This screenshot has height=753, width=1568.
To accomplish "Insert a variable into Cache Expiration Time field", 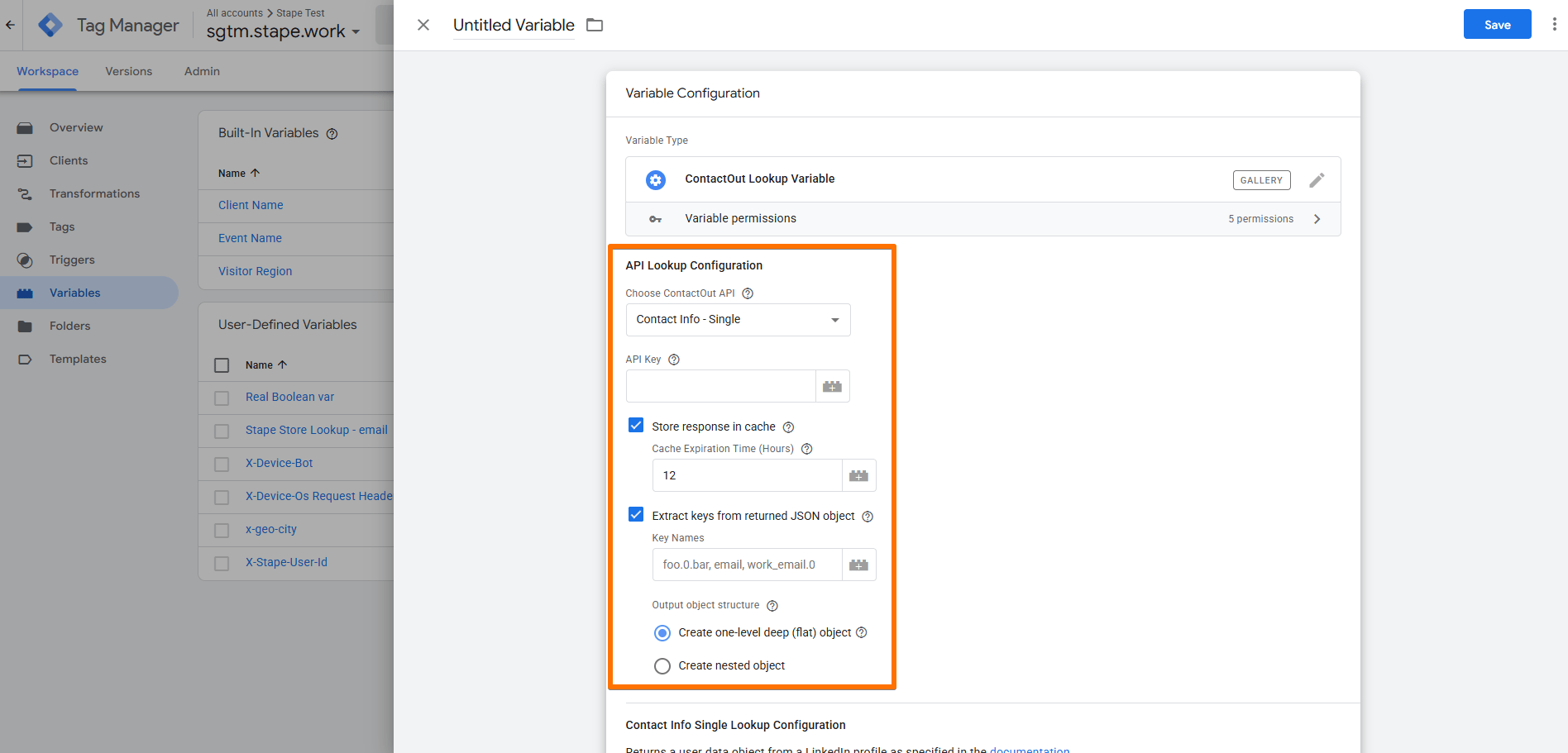I will point(858,475).
